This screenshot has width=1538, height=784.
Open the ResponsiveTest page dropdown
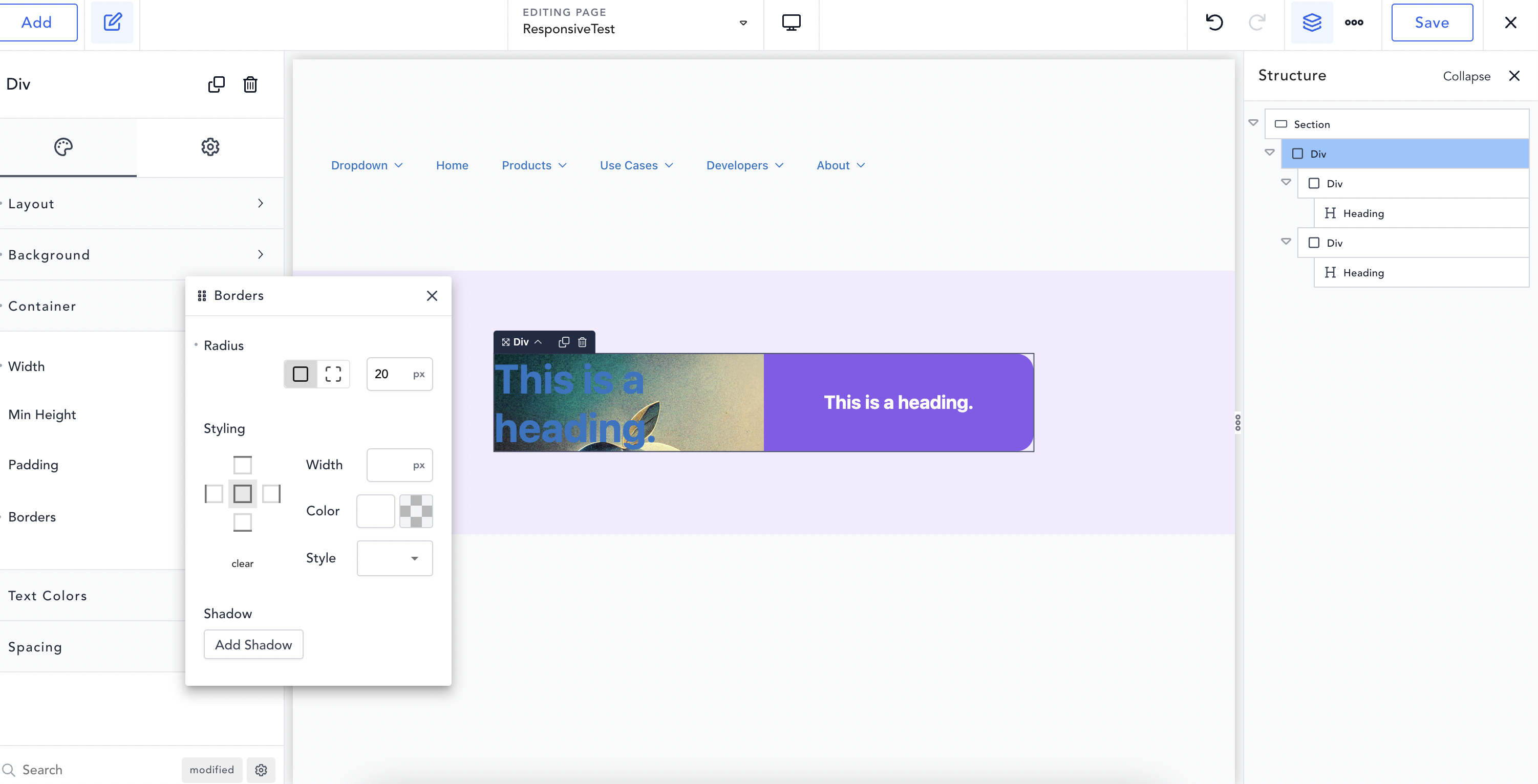pyautogui.click(x=743, y=23)
